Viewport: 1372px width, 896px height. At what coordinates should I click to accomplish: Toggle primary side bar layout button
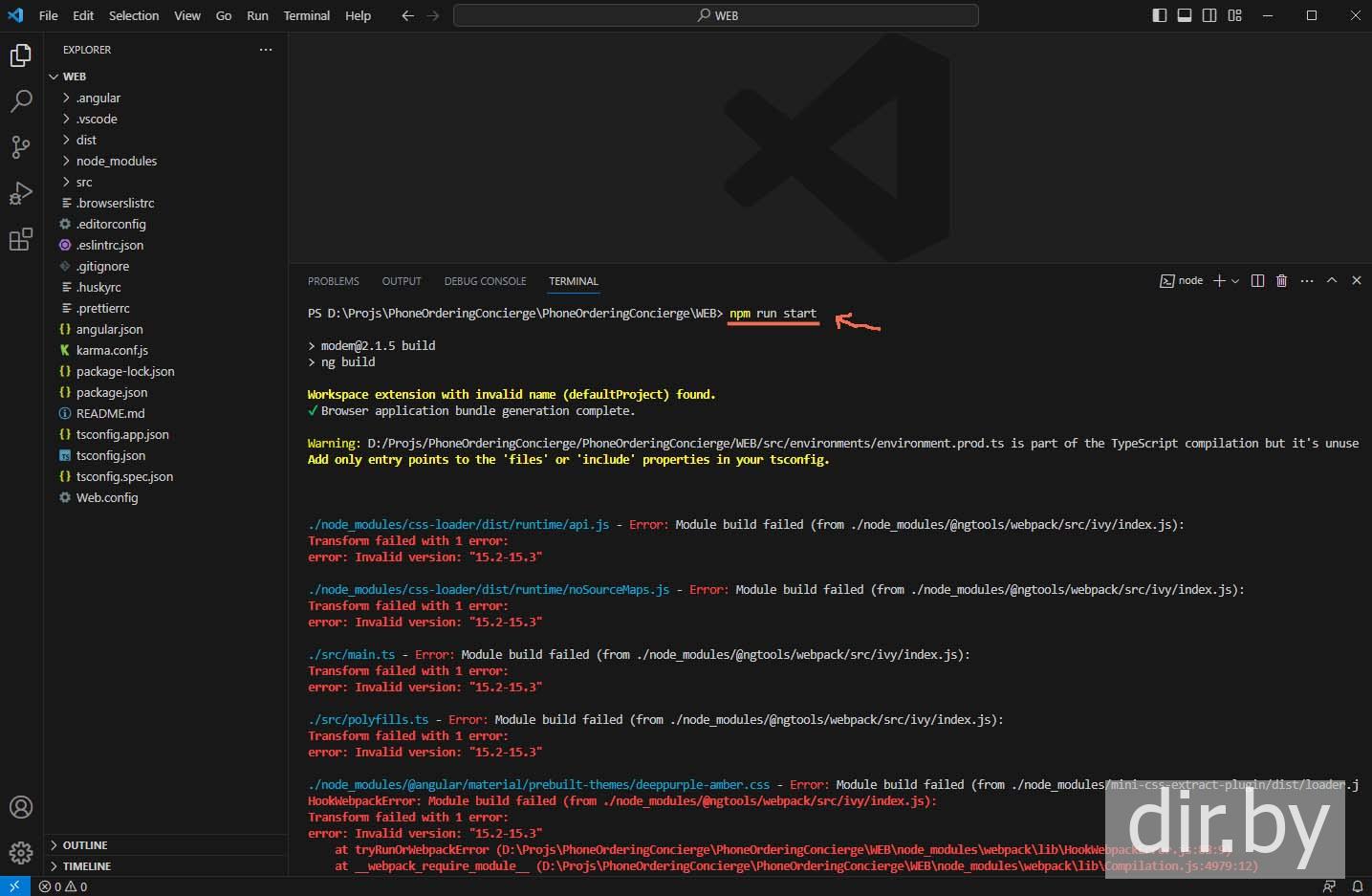click(1160, 15)
